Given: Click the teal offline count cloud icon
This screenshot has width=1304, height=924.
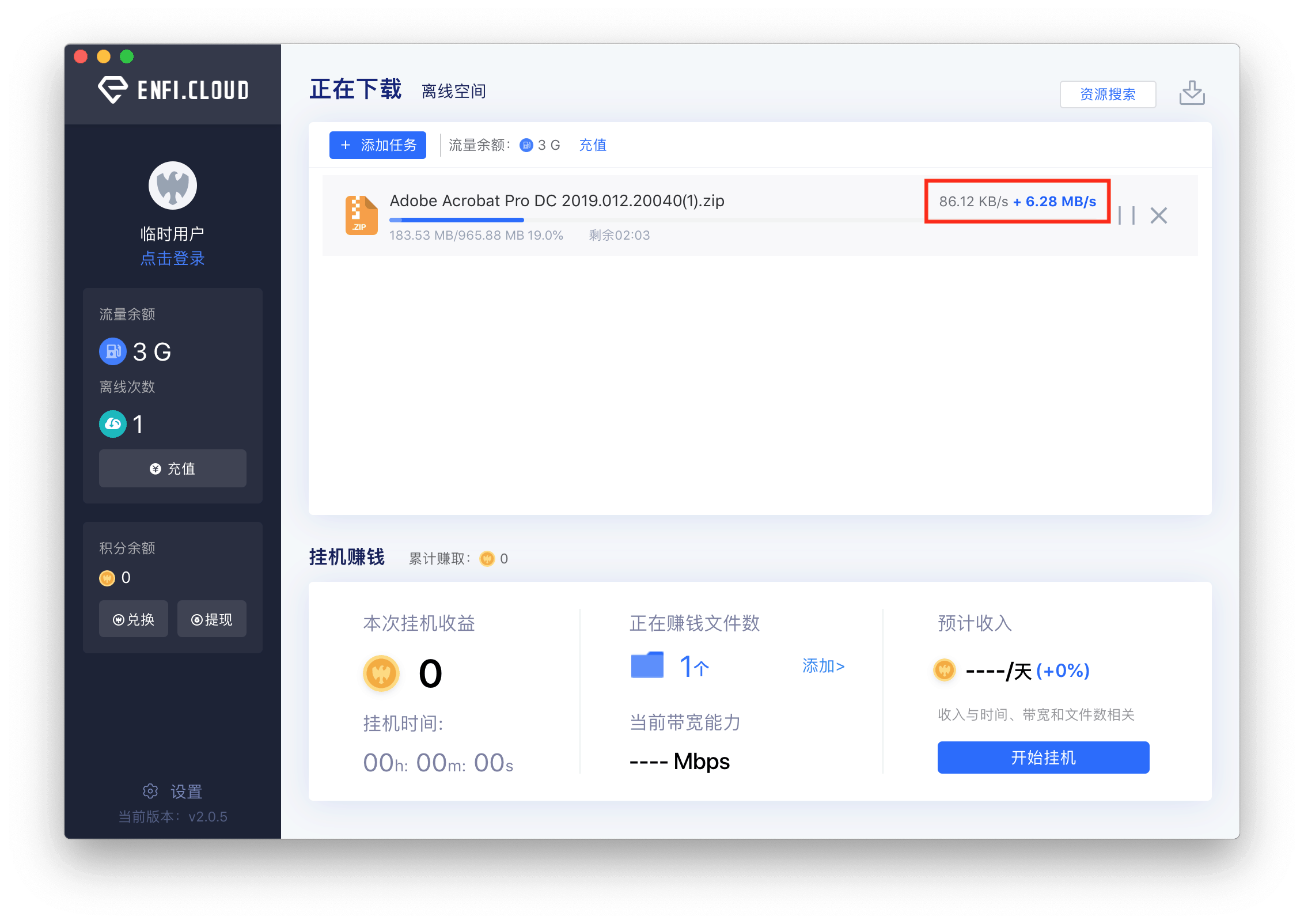Looking at the screenshot, I should pos(113,424).
